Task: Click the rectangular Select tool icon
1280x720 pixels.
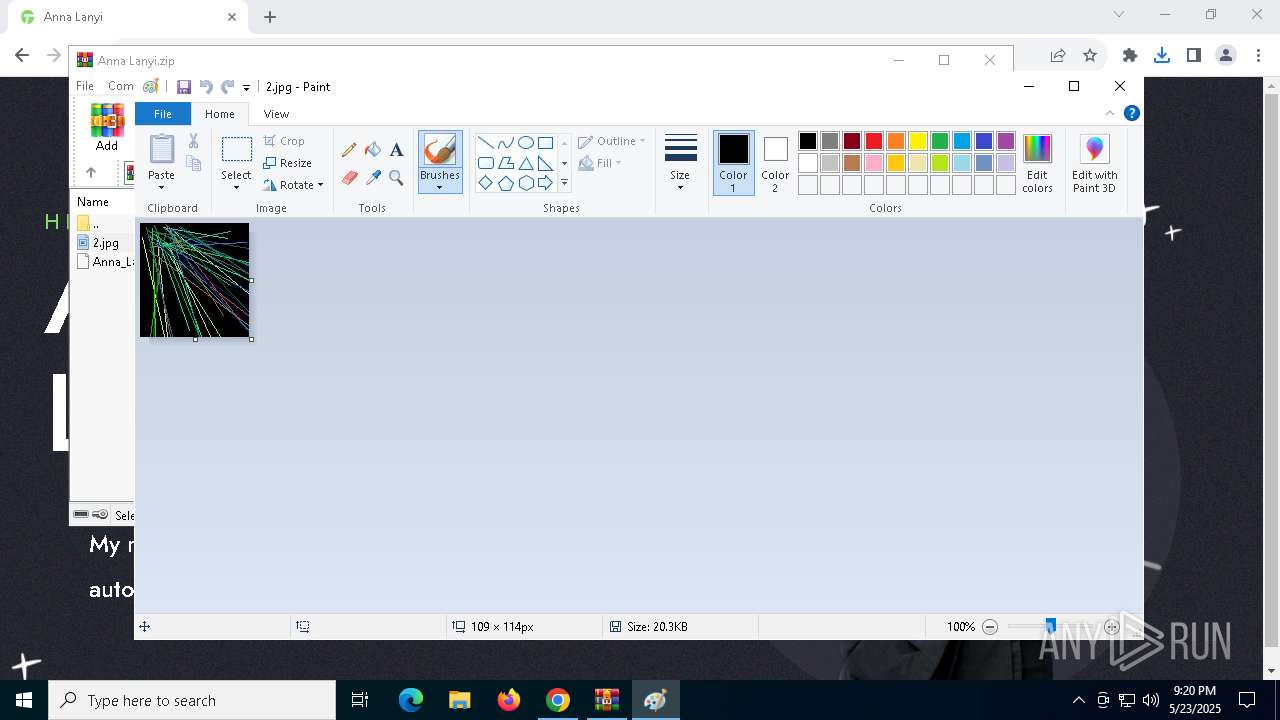Action: coord(237,150)
